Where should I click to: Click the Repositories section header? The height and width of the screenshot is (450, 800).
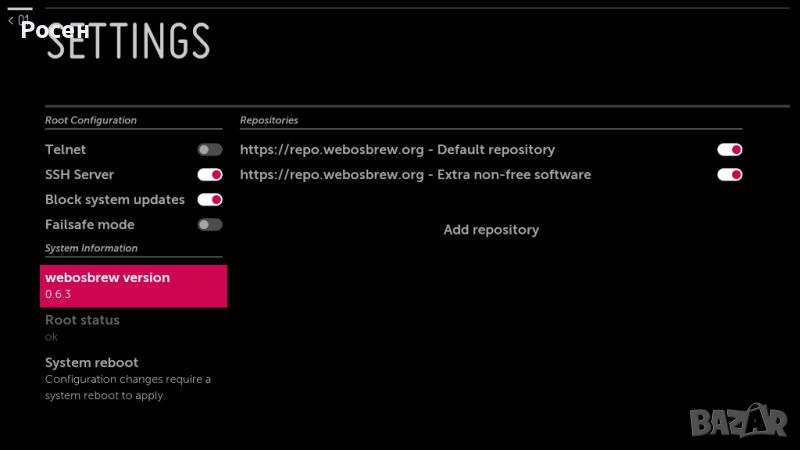pos(269,120)
